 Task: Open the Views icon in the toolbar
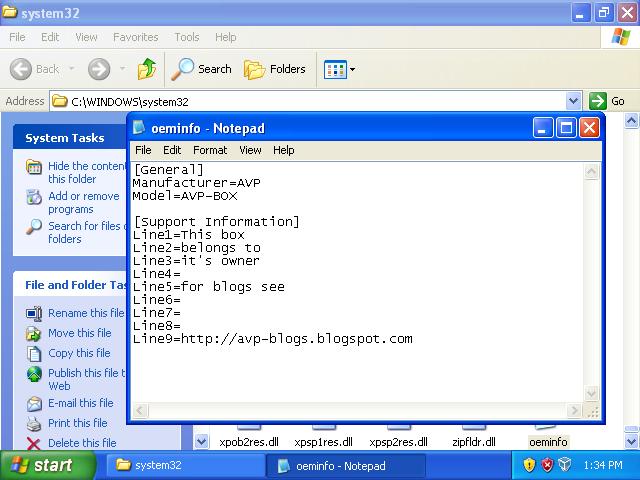click(x=335, y=69)
